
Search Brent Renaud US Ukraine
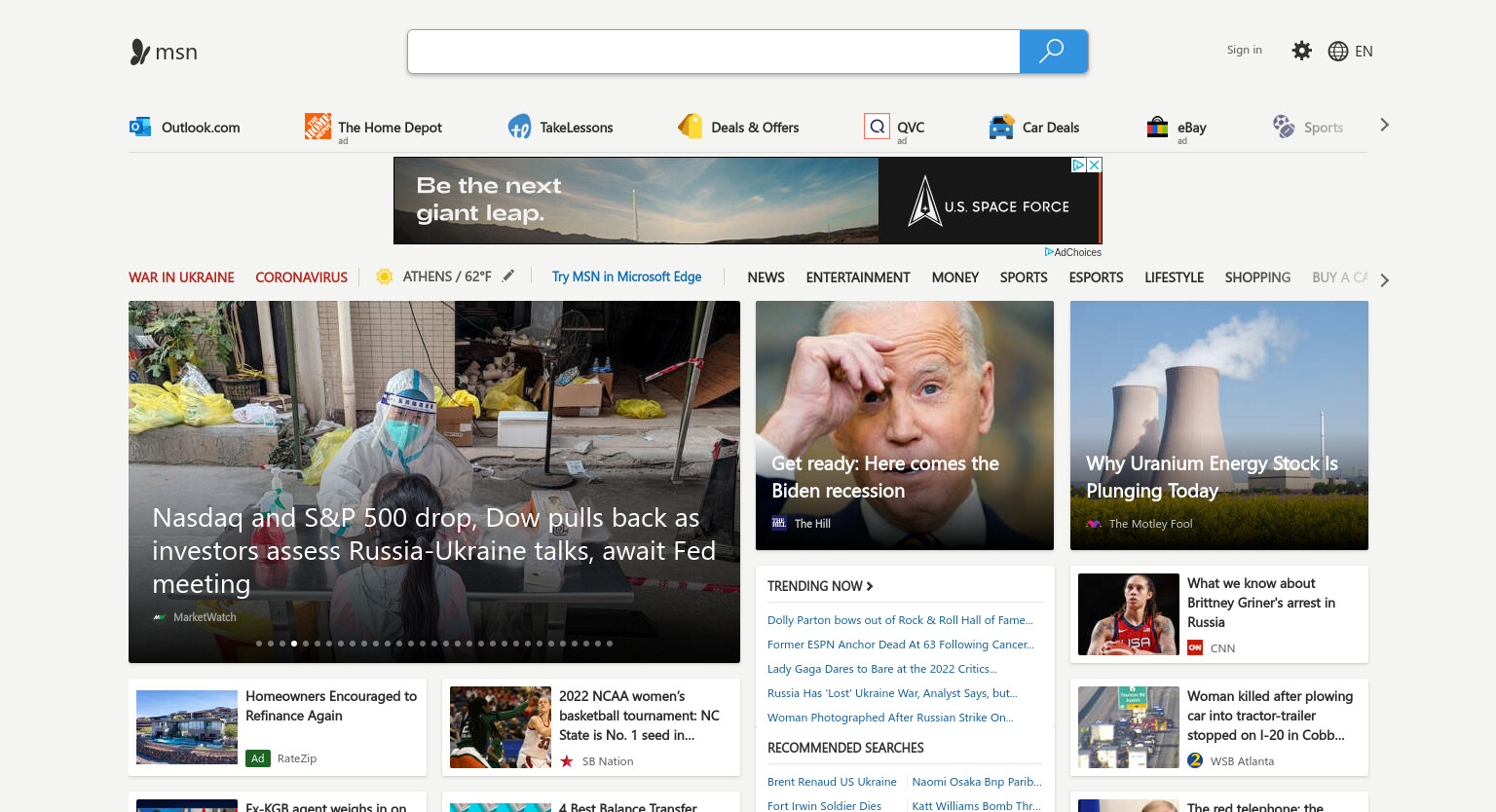point(832,782)
